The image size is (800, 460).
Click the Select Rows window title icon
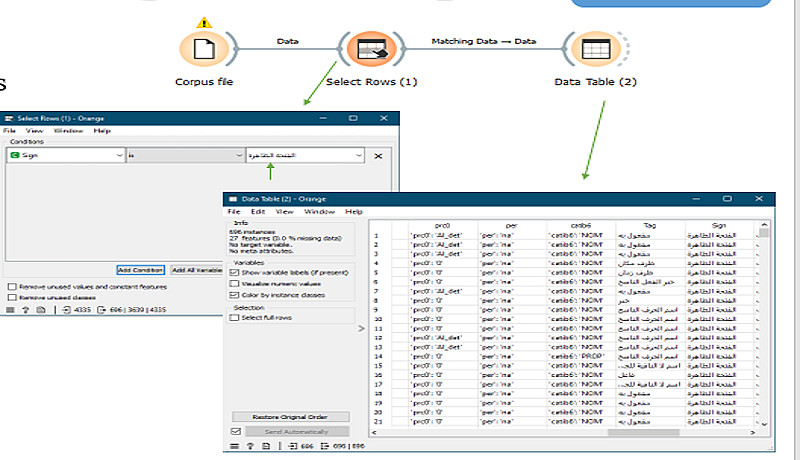click(x=9, y=118)
